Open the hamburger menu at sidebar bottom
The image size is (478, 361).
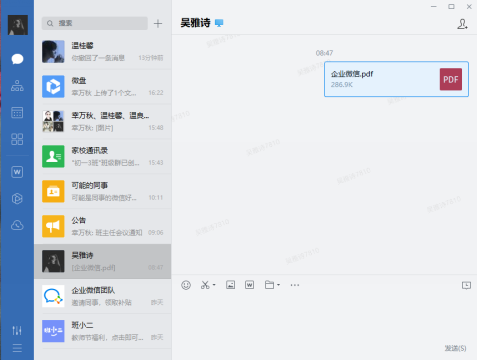pyautogui.click(x=17, y=348)
